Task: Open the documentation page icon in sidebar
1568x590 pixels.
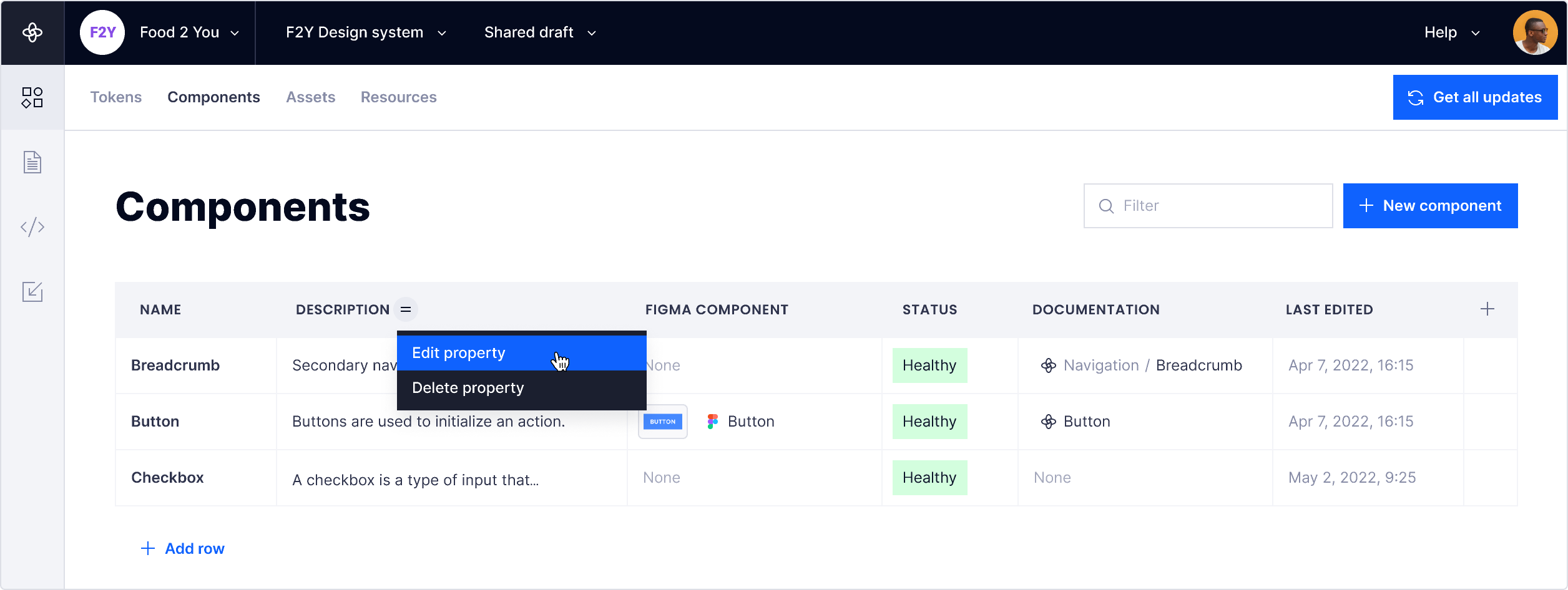Action: (32, 162)
